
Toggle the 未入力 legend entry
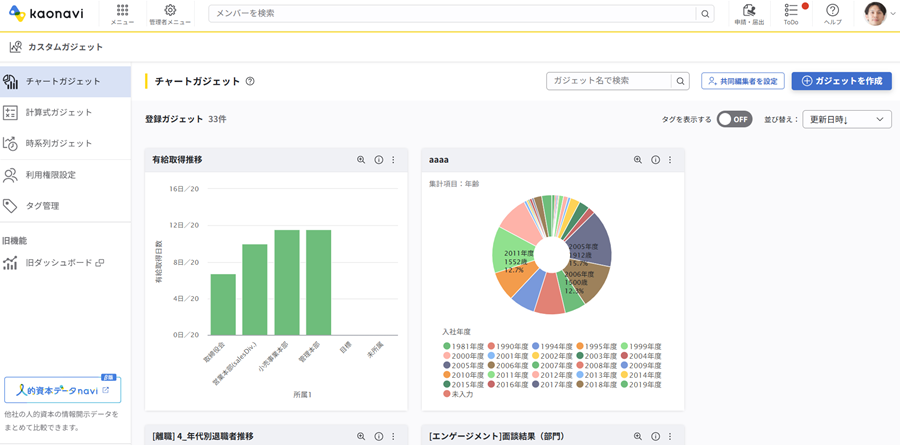tap(458, 394)
